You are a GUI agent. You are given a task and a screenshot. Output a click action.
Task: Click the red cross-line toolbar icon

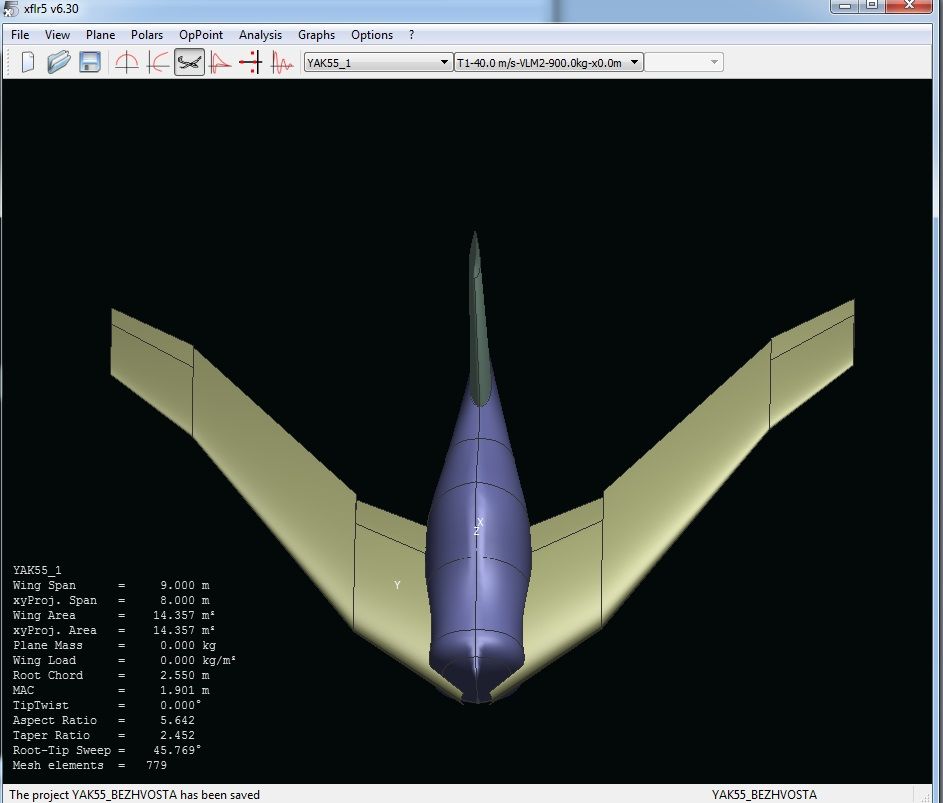point(251,62)
